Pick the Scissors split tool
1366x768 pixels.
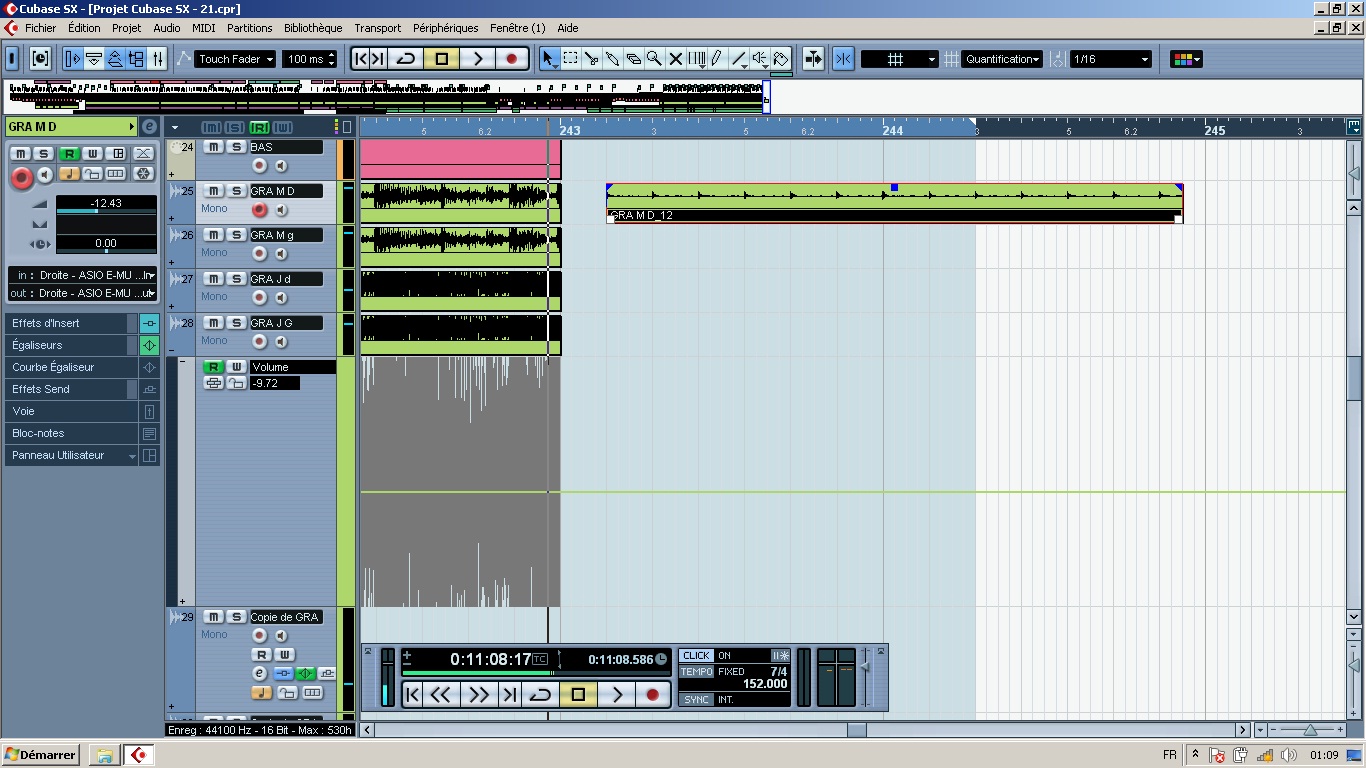(x=591, y=59)
